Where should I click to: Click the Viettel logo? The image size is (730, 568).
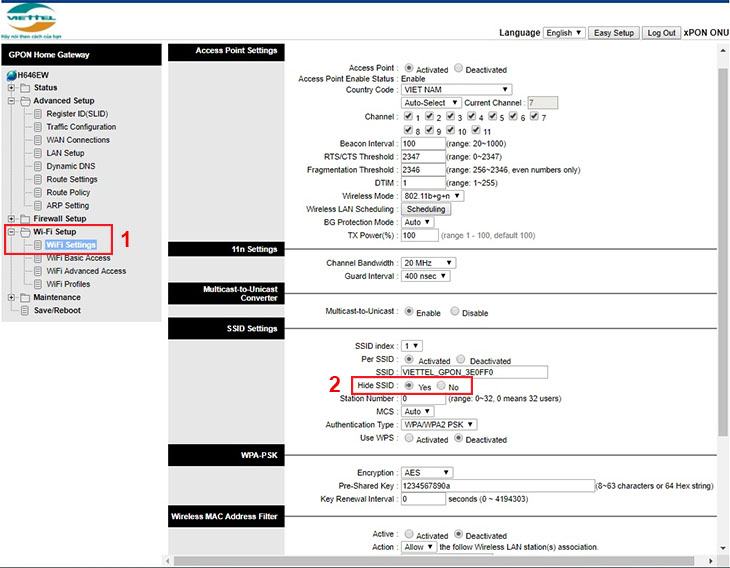point(31,20)
